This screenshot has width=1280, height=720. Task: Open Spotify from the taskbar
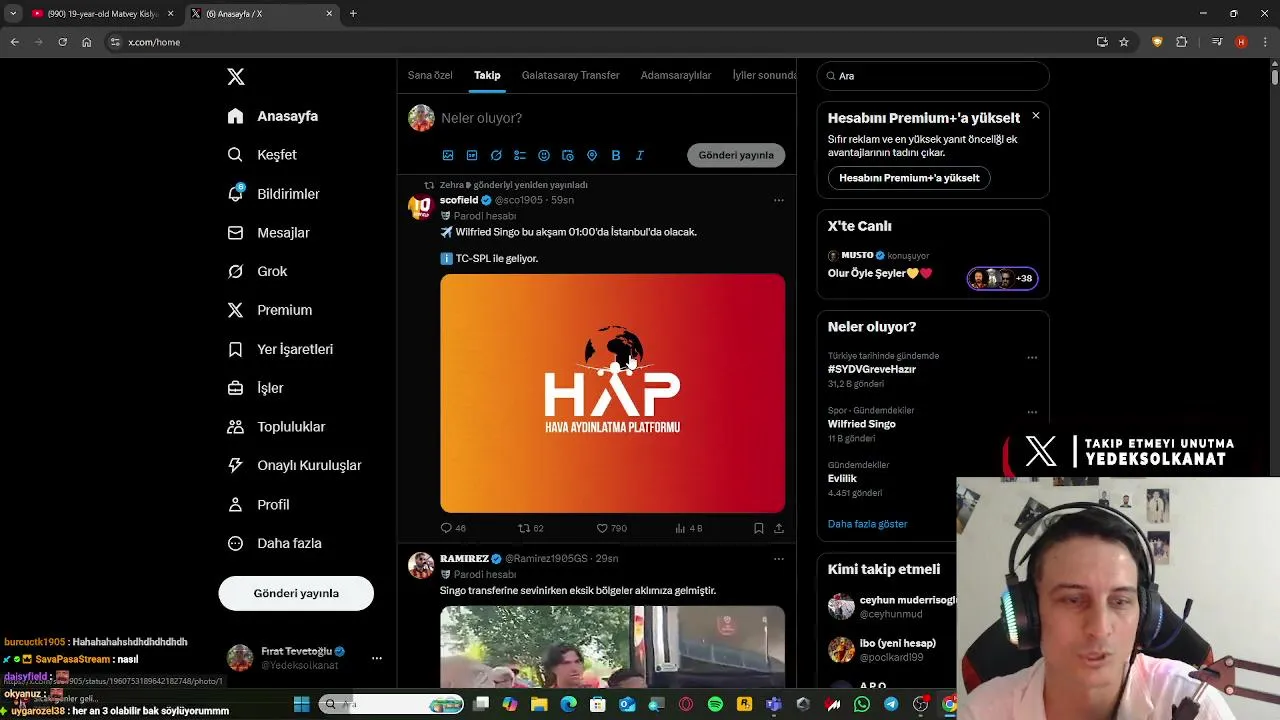click(715, 704)
